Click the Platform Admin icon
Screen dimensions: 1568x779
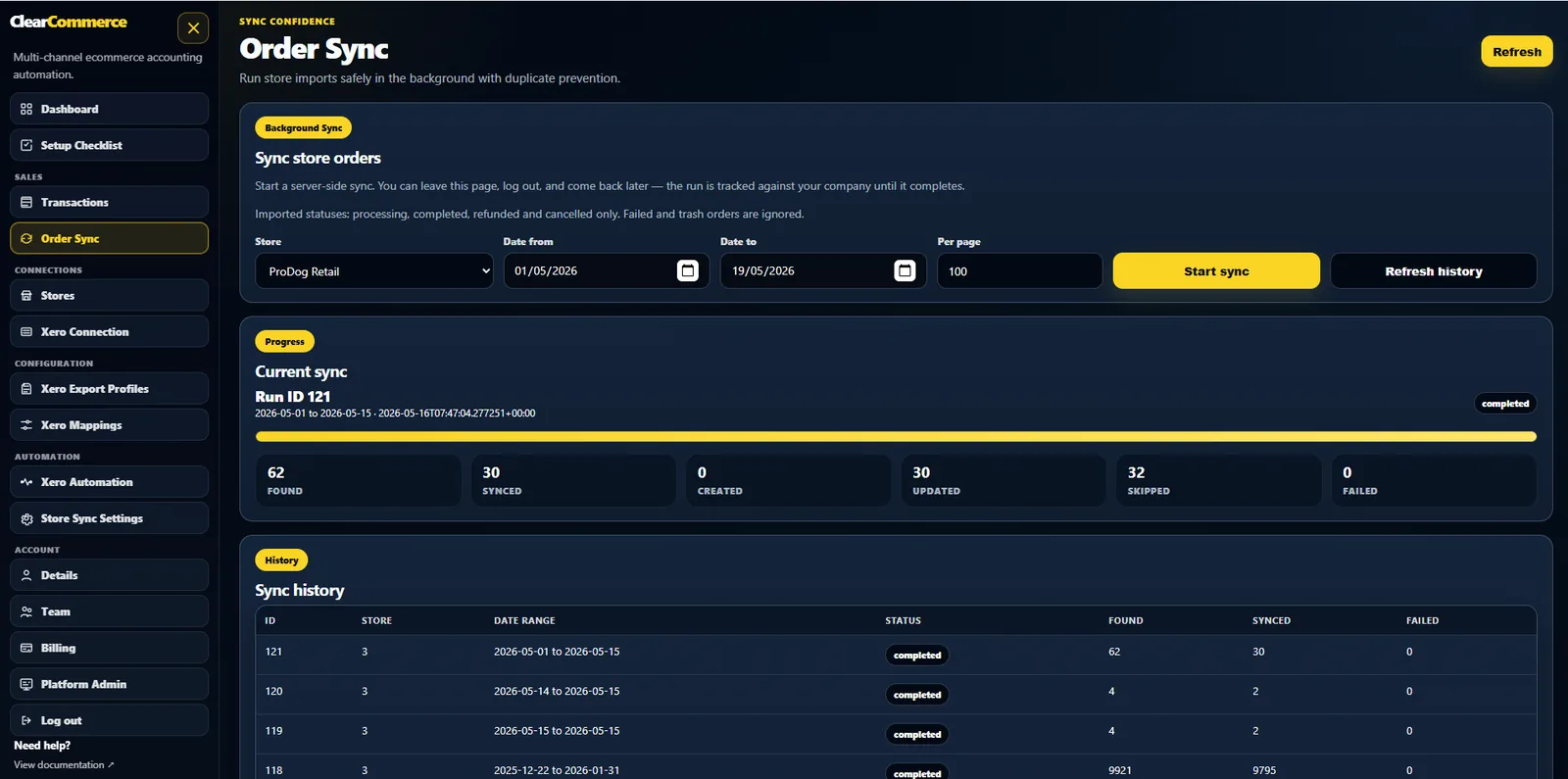(x=26, y=684)
